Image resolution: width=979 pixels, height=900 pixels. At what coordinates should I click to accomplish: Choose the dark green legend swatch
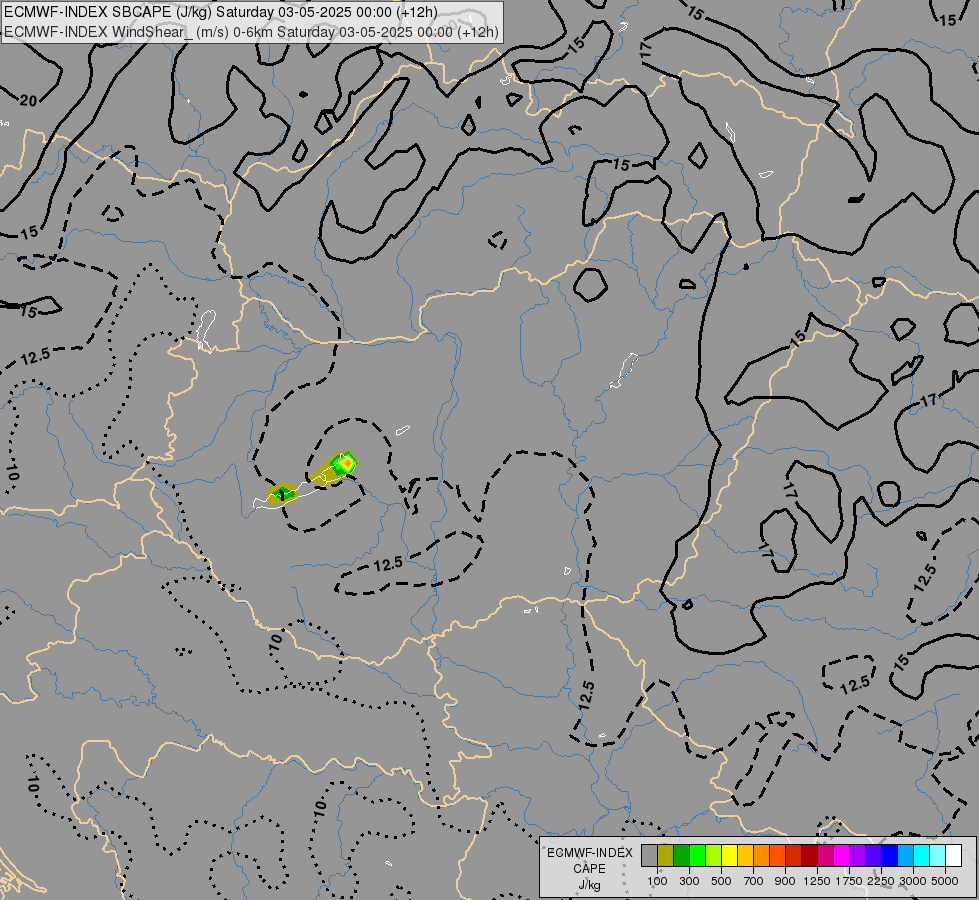[682, 855]
